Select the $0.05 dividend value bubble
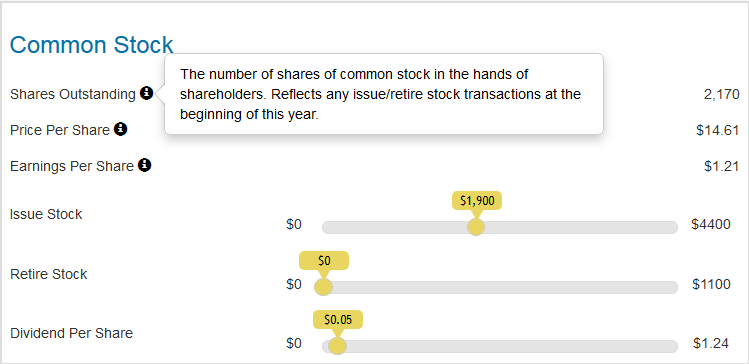 point(338,320)
